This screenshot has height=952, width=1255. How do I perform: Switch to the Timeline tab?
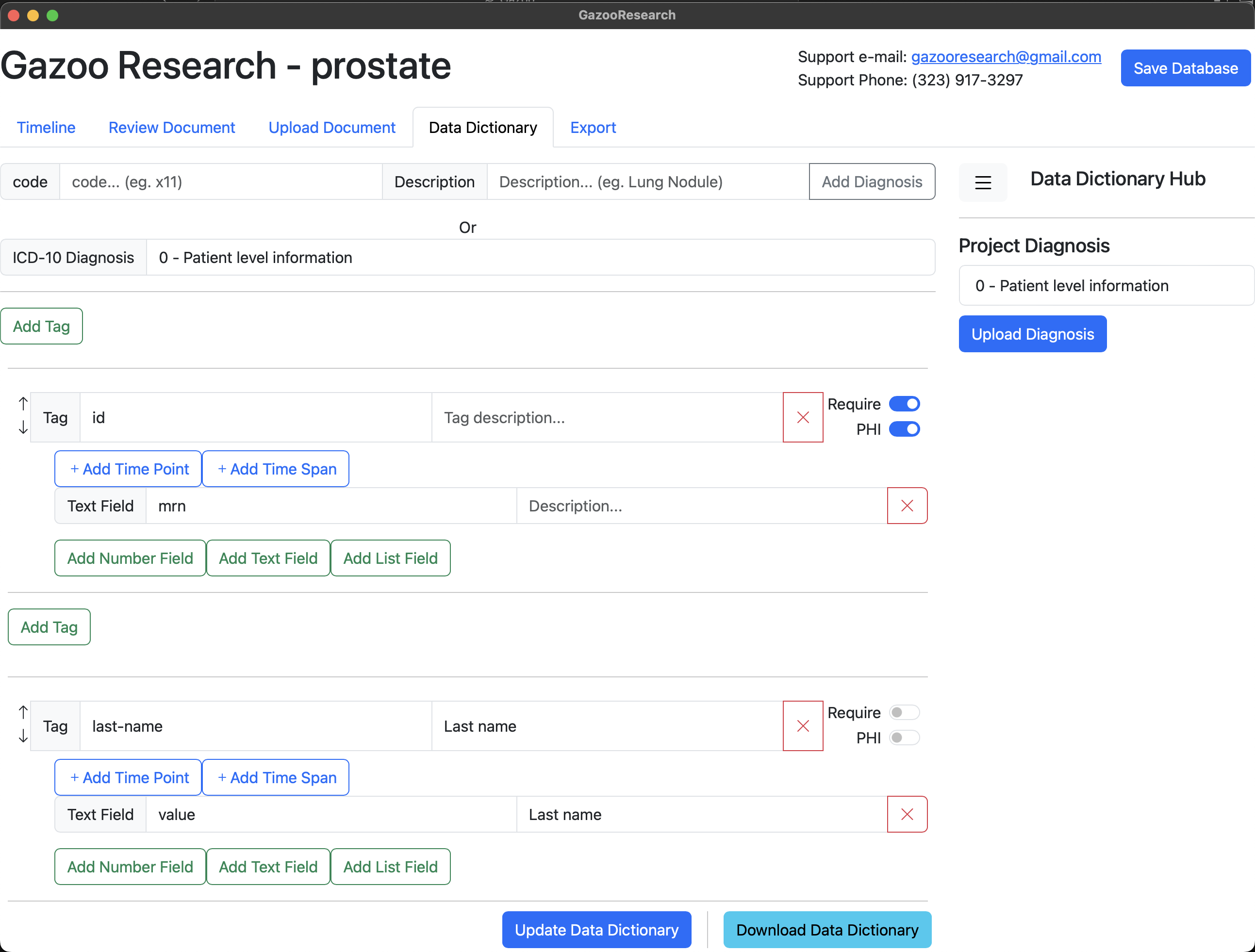pyautogui.click(x=46, y=128)
